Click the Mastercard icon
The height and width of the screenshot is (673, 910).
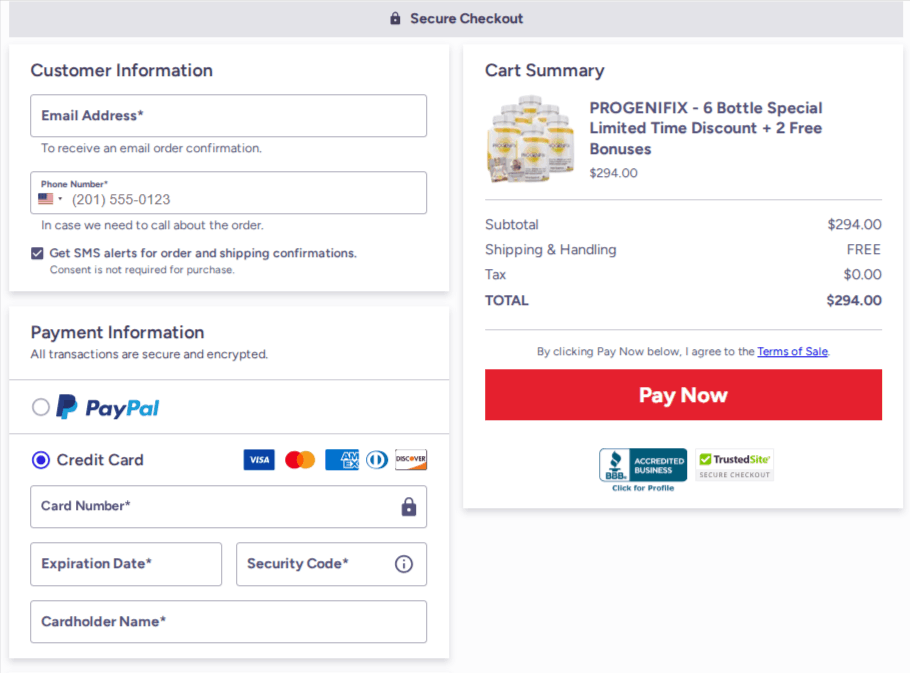299,459
